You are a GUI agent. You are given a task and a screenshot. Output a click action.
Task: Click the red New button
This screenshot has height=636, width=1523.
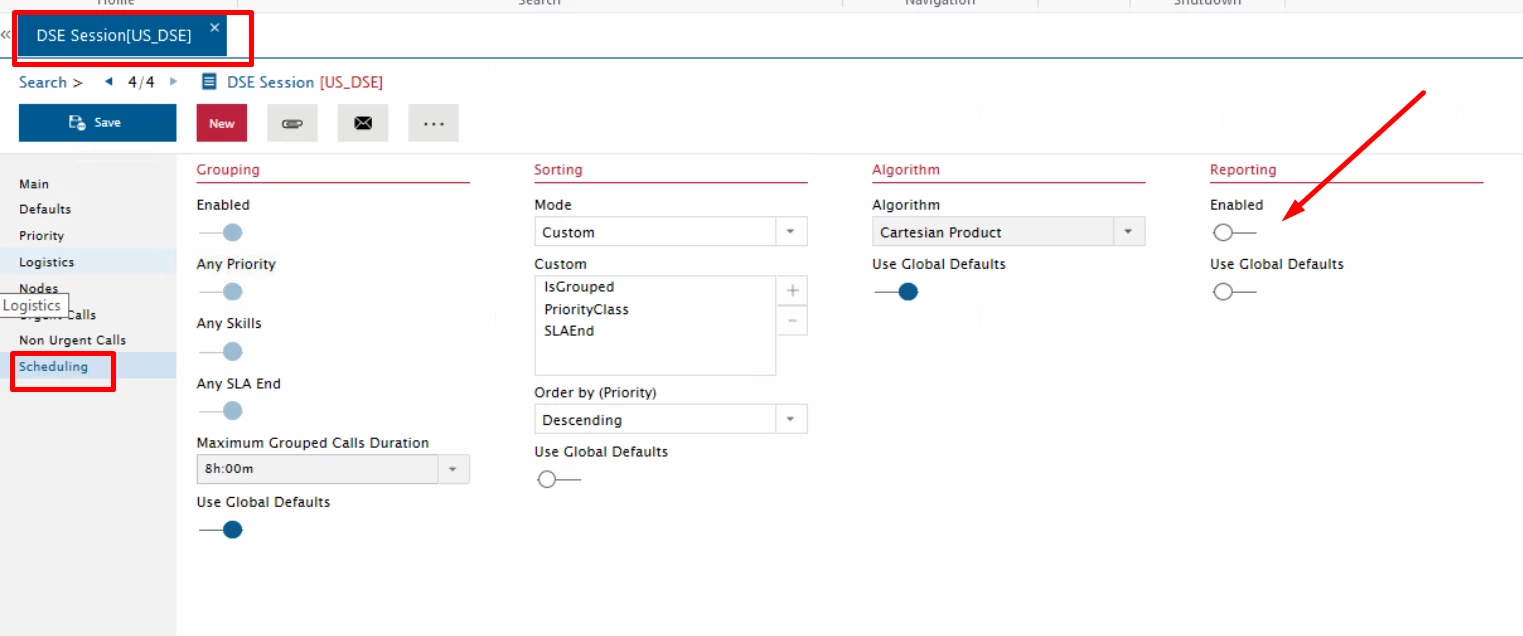(222, 123)
